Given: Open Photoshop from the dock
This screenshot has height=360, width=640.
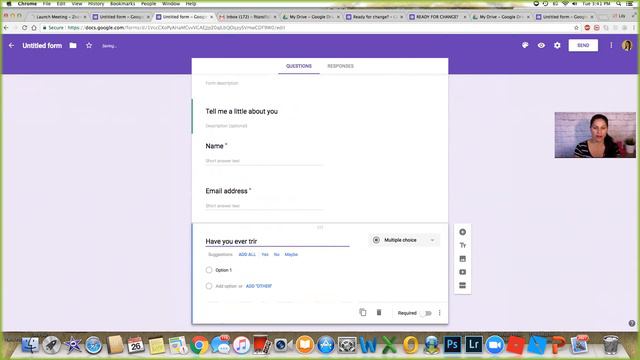Looking at the screenshot, I should point(452,345).
